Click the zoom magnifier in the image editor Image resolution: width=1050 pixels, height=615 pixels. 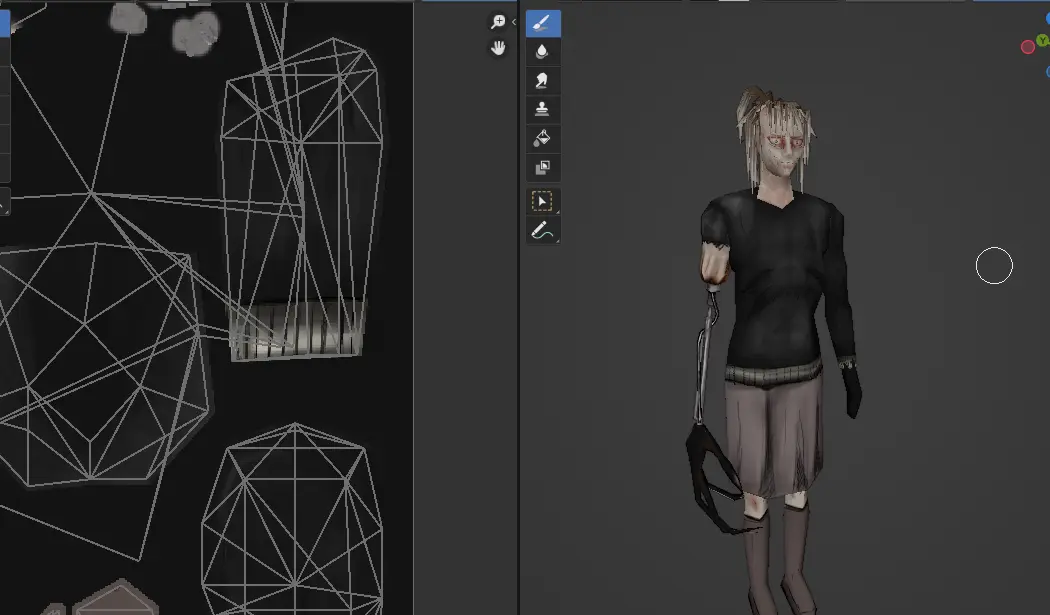click(x=498, y=22)
